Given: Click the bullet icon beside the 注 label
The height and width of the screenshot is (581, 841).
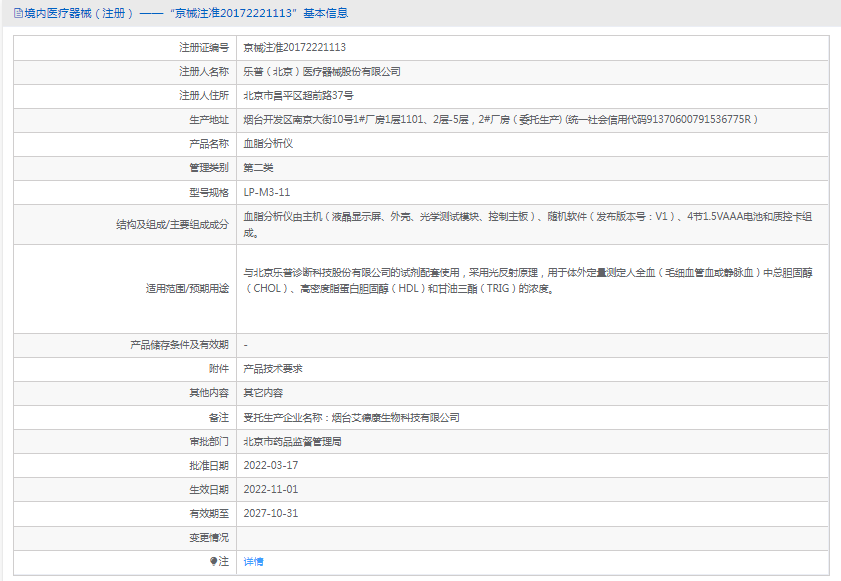Looking at the screenshot, I should click(213, 561).
